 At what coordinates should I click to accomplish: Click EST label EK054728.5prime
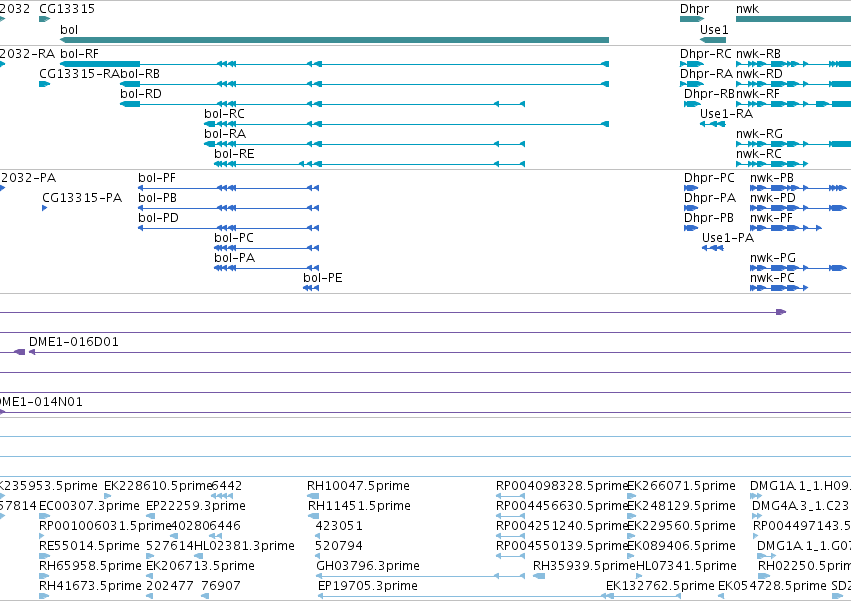772,586
